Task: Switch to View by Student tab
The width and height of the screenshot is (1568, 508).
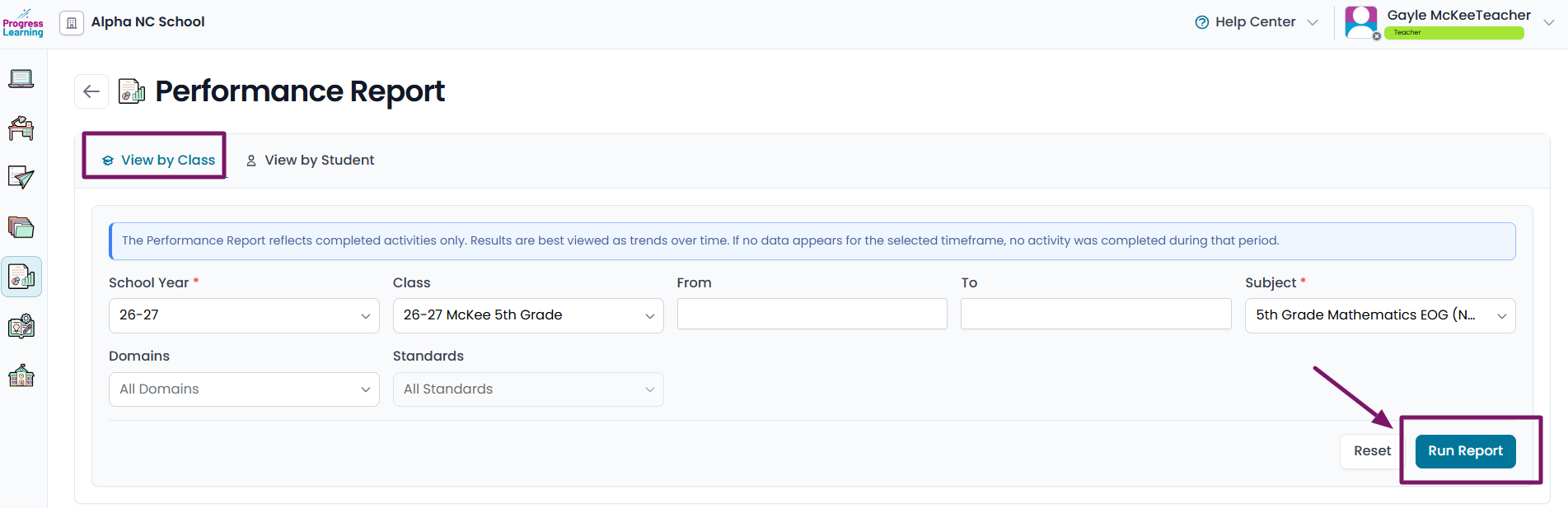Action: (311, 160)
